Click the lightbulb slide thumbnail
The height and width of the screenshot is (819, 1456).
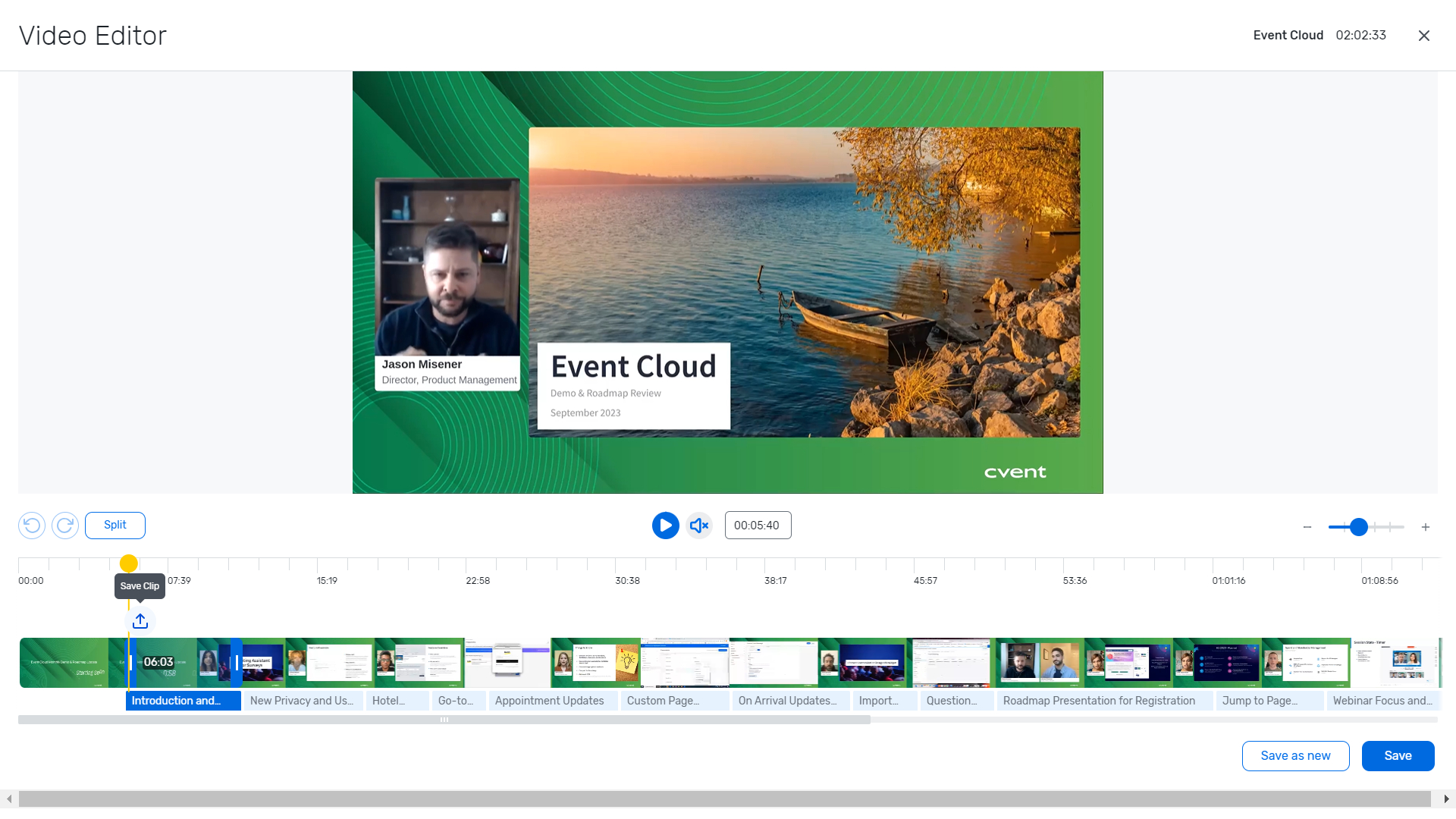[596, 663]
